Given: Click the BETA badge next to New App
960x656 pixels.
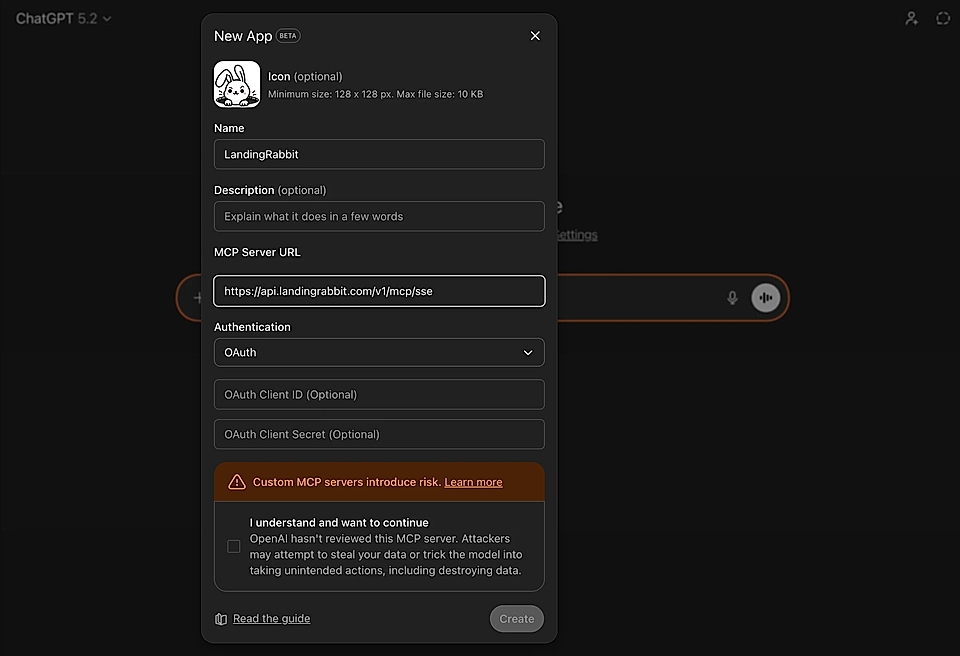Looking at the screenshot, I should [x=288, y=36].
